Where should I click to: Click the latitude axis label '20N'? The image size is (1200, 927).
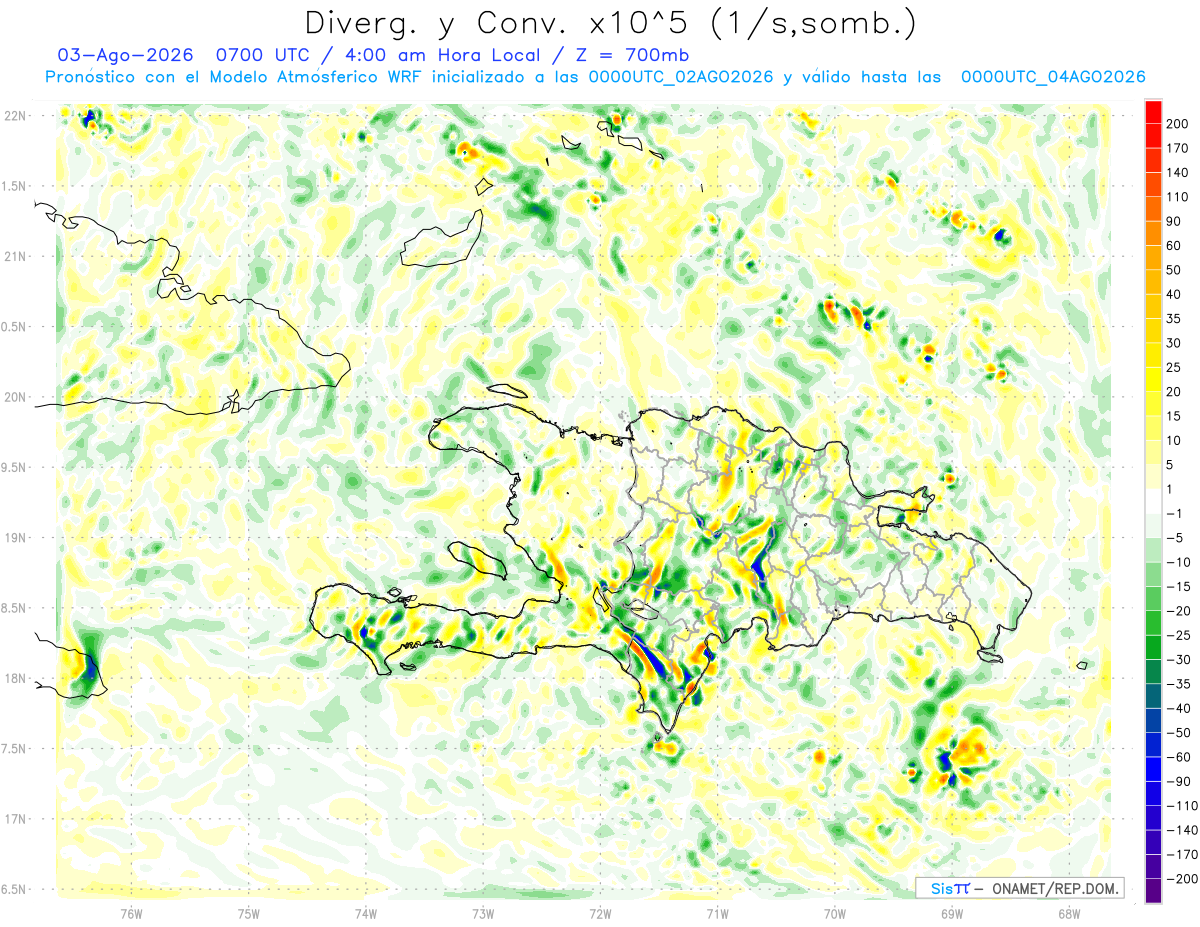click(x=17, y=397)
